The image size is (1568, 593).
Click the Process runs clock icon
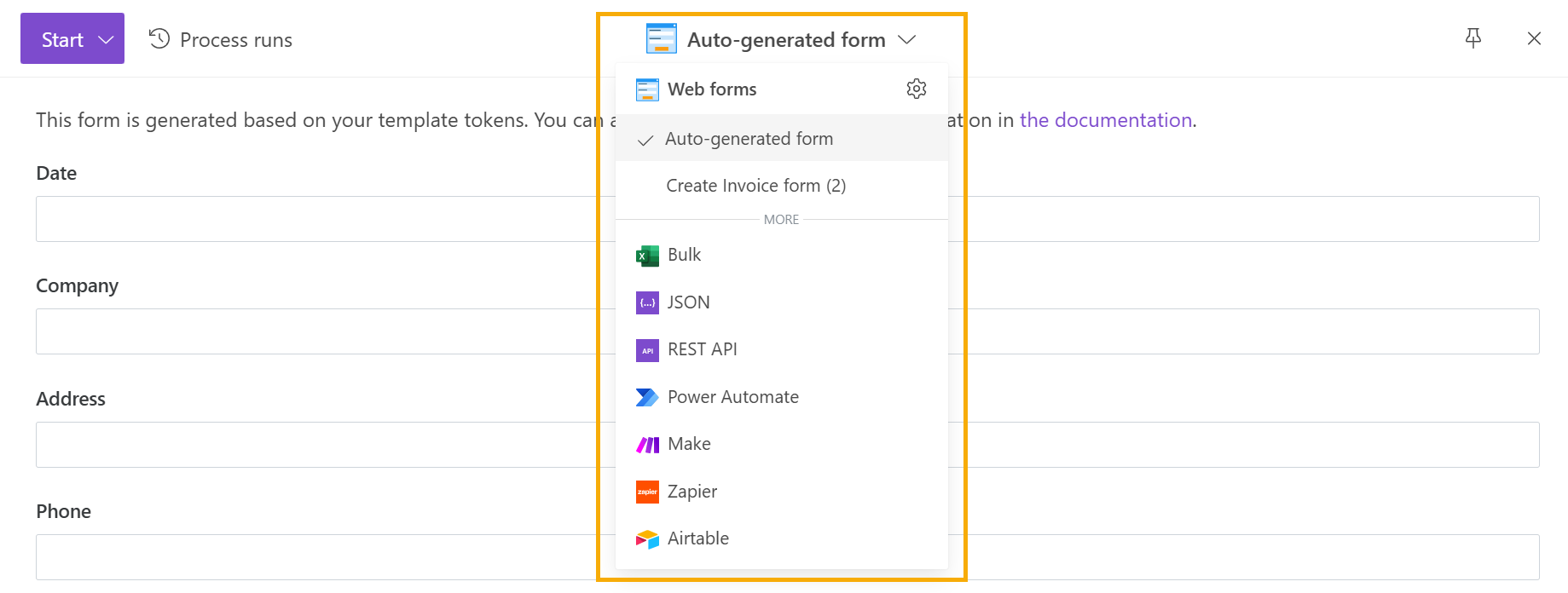159,38
